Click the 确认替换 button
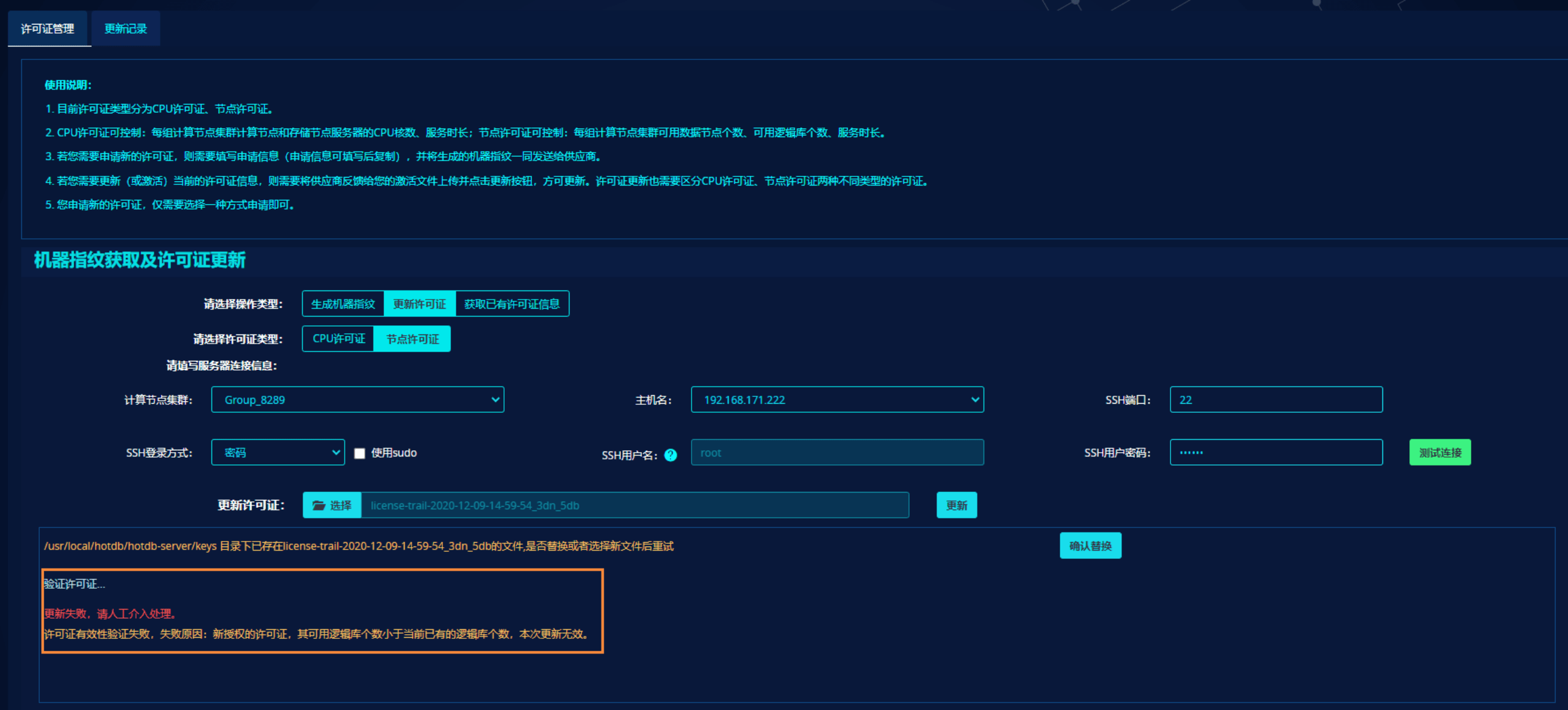This screenshot has width=1568, height=710. click(x=1090, y=546)
